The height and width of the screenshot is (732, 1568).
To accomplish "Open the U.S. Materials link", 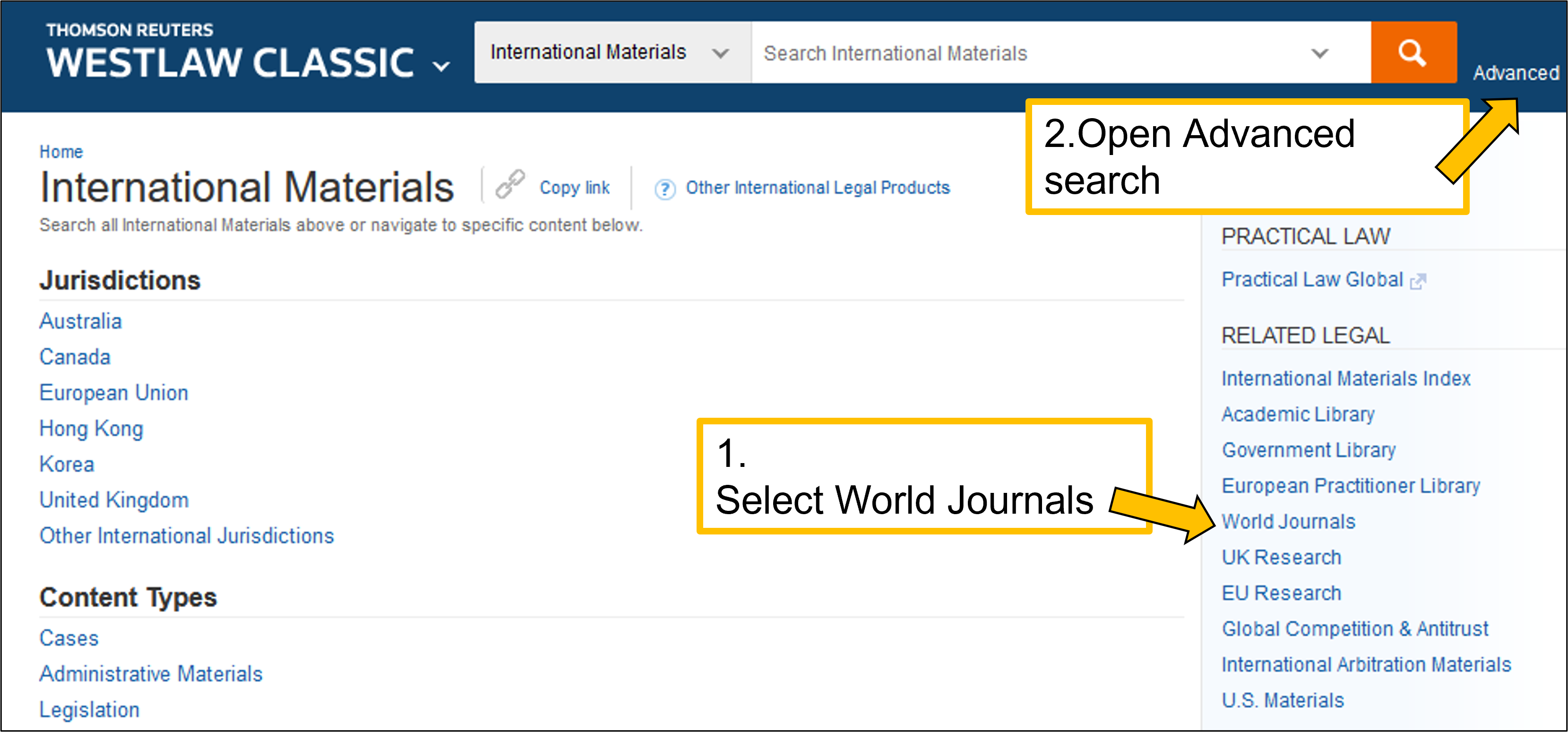I will (1283, 700).
